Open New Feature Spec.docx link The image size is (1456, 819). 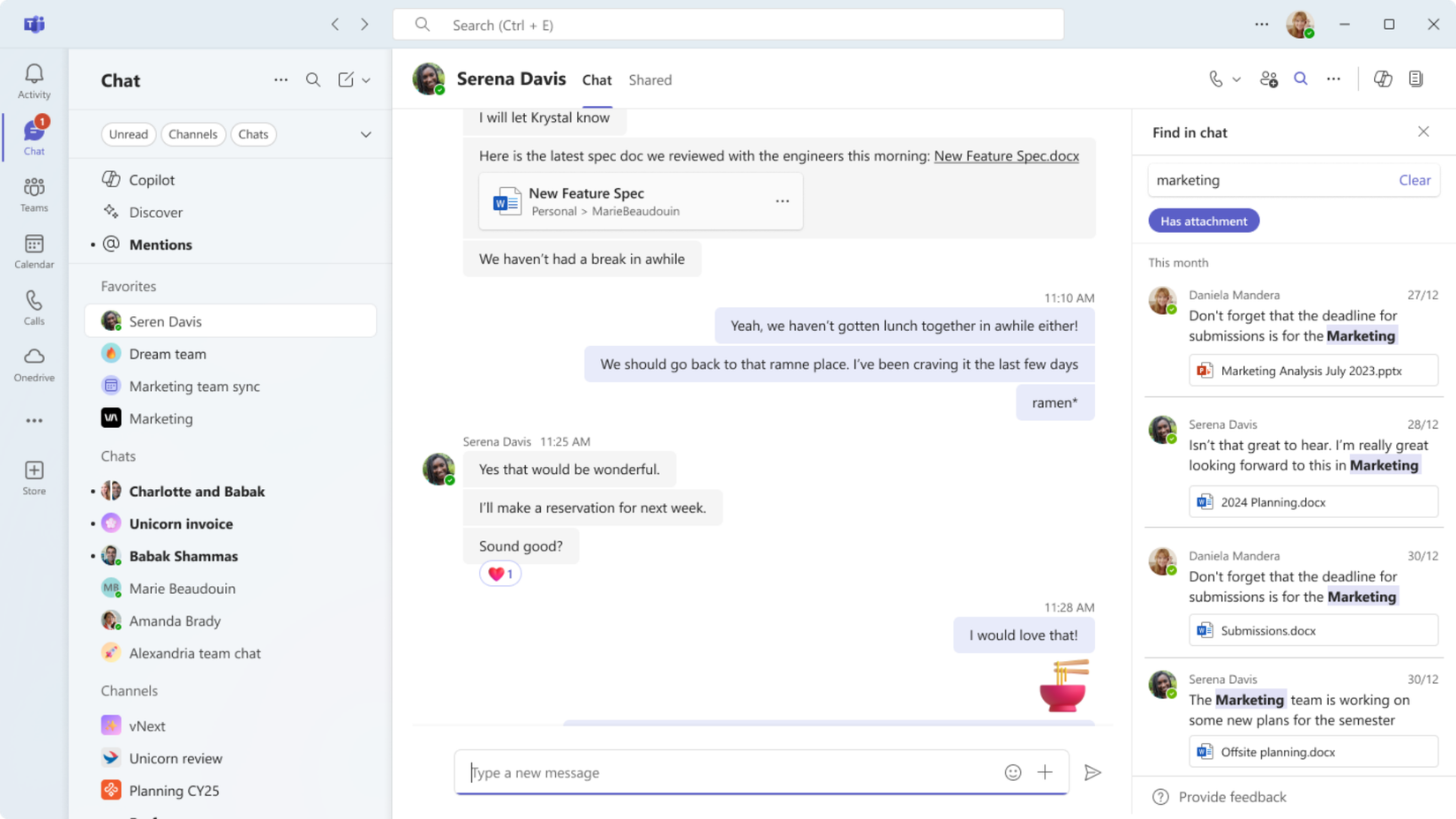click(1006, 156)
